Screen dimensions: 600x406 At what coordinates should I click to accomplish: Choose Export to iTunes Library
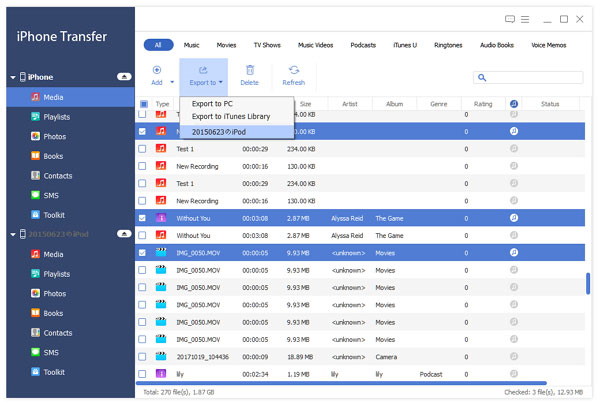231,117
